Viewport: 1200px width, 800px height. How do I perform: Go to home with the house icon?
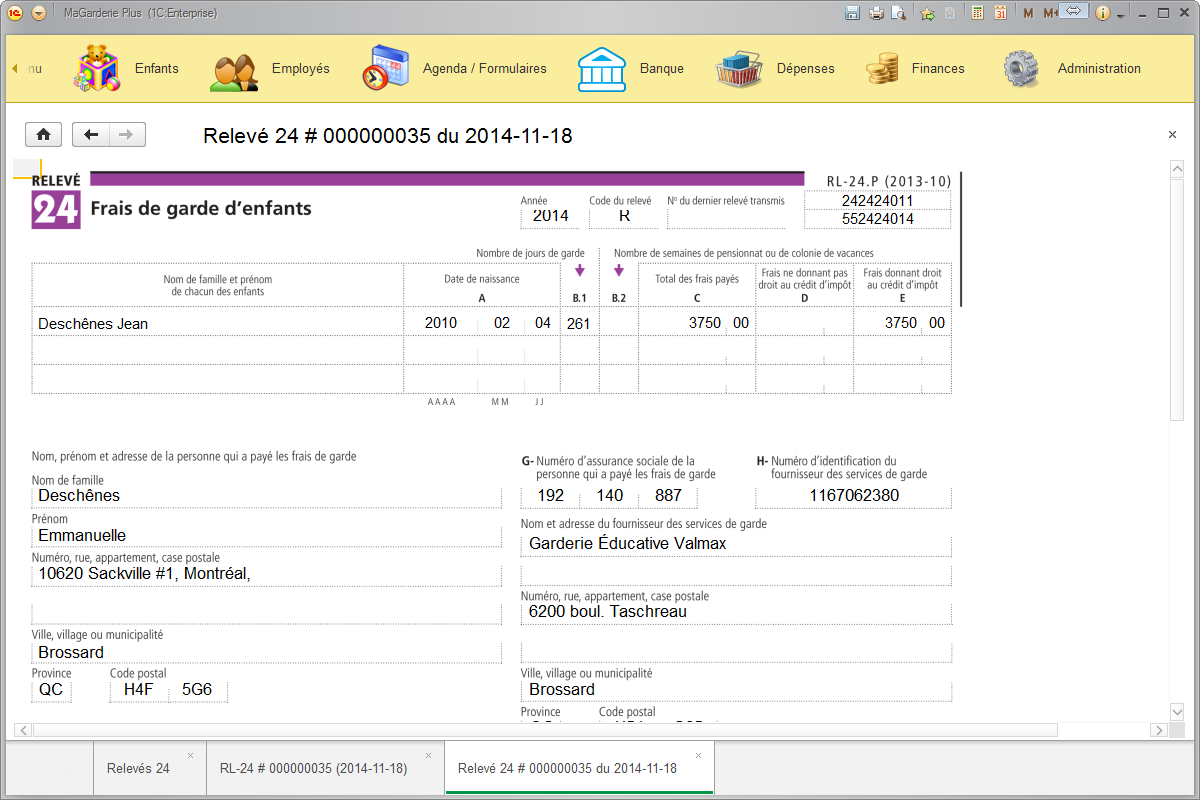(x=42, y=134)
